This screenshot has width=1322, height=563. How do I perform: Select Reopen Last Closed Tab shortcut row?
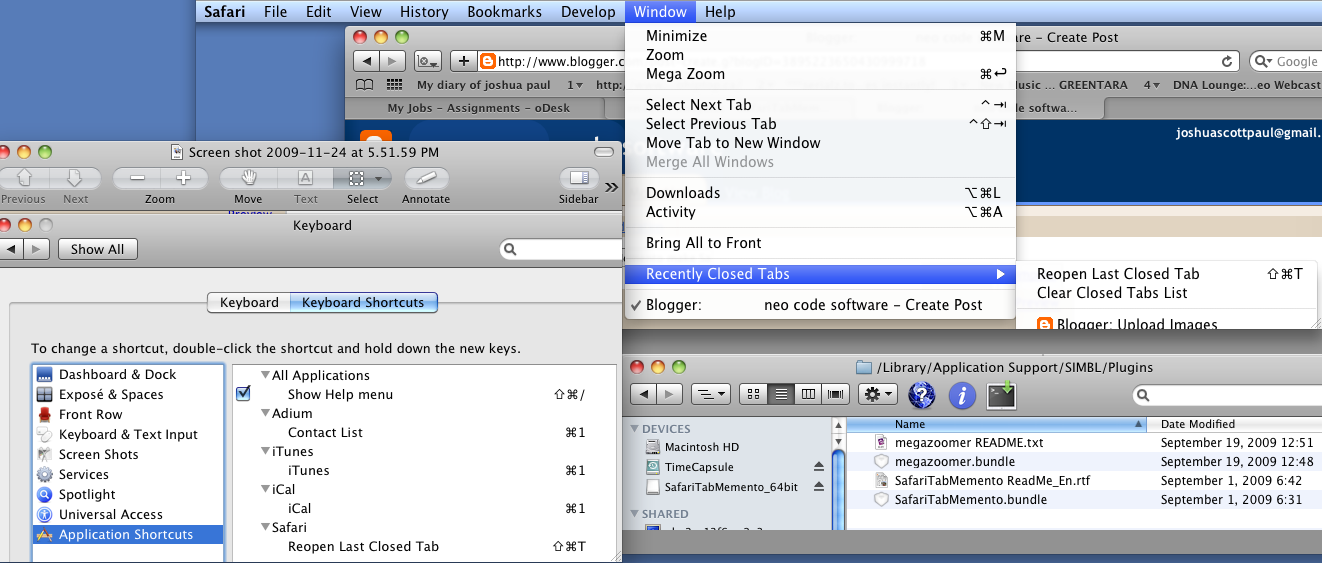coord(424,547)
